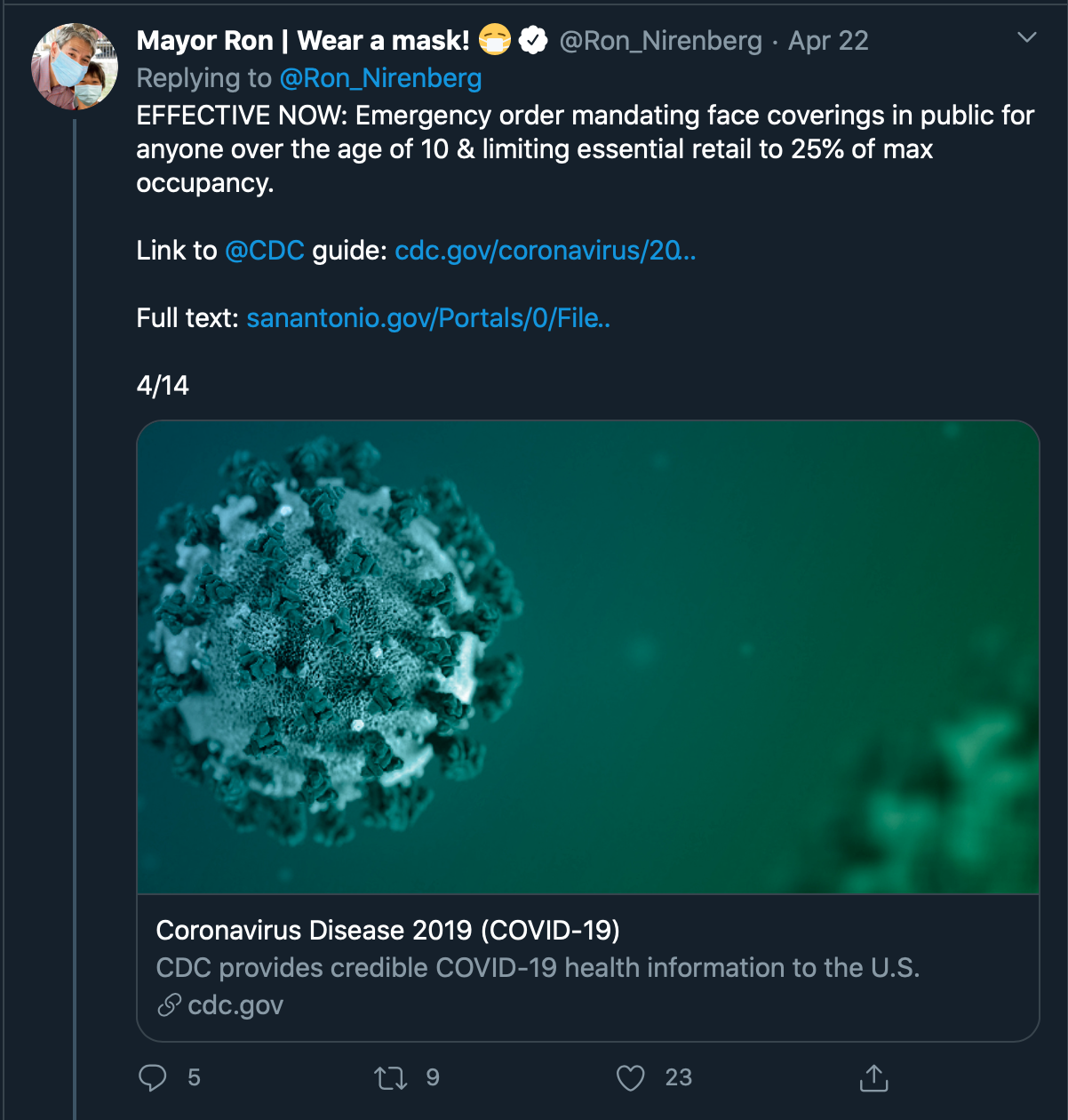Click the Coronavirus Disease 2019 card title
1068x1120 pixels.
point(387,930)
